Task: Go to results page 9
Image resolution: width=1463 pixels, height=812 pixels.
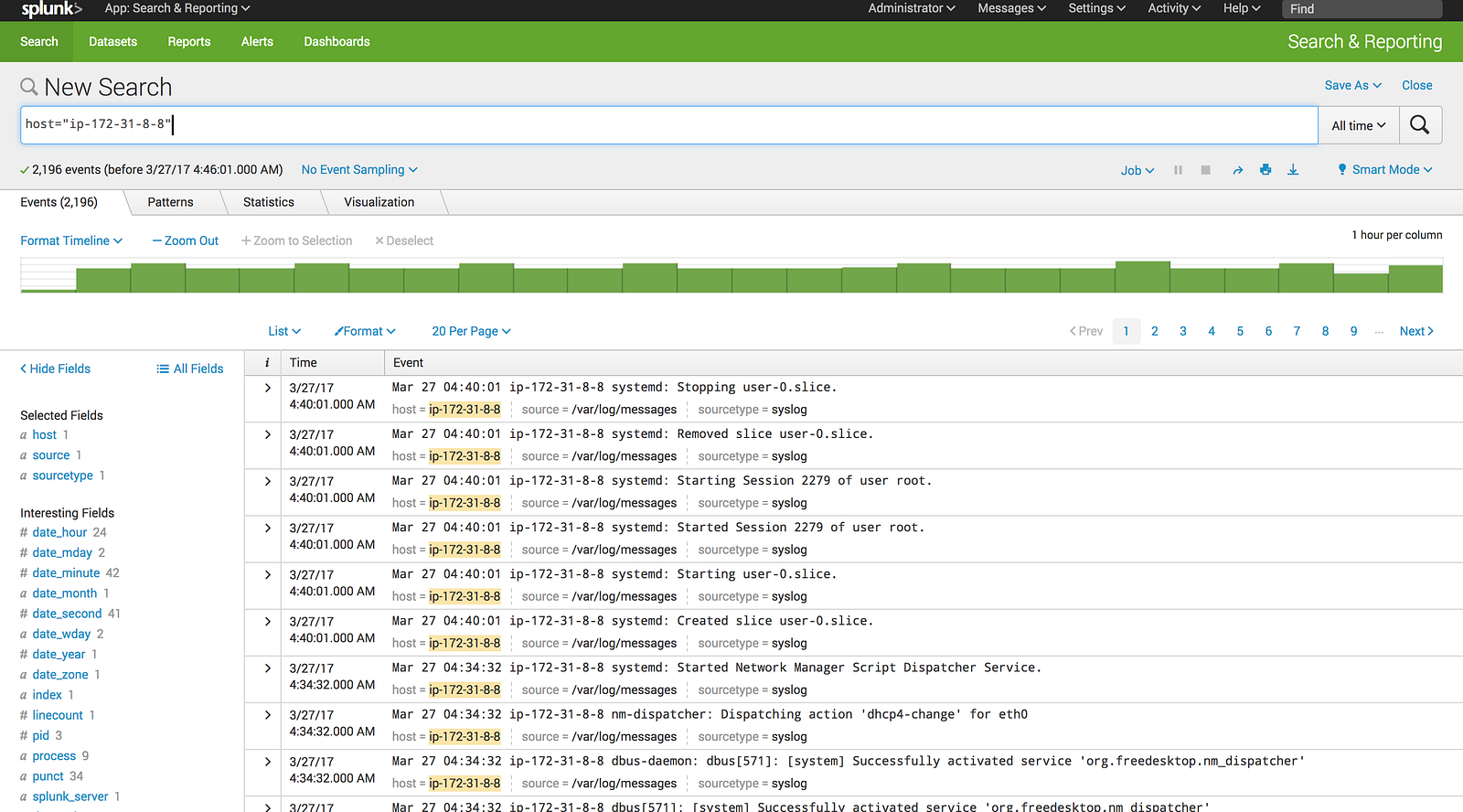Action: [1354, 331]
